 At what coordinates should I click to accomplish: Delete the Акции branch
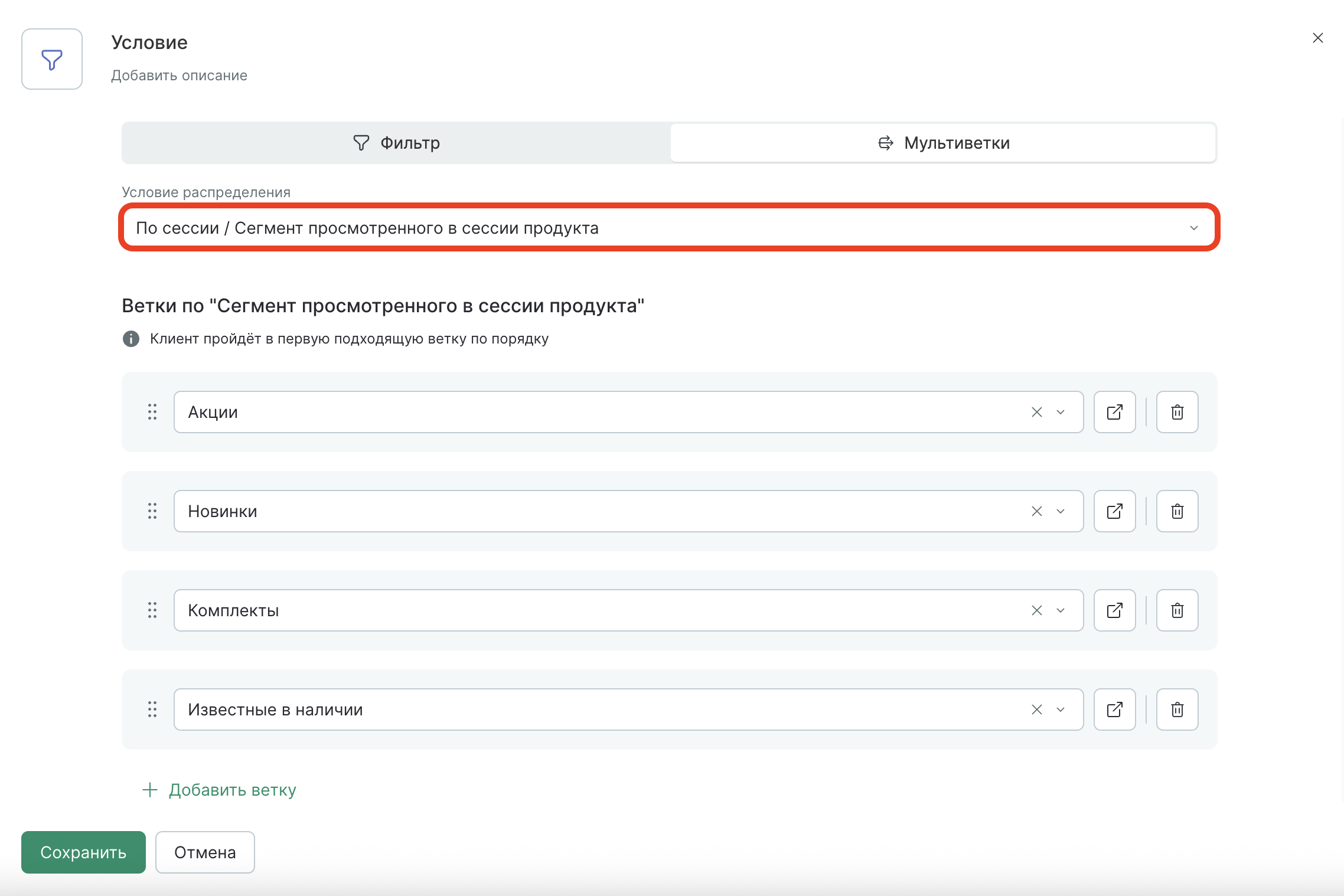(x=1177, y=412)
